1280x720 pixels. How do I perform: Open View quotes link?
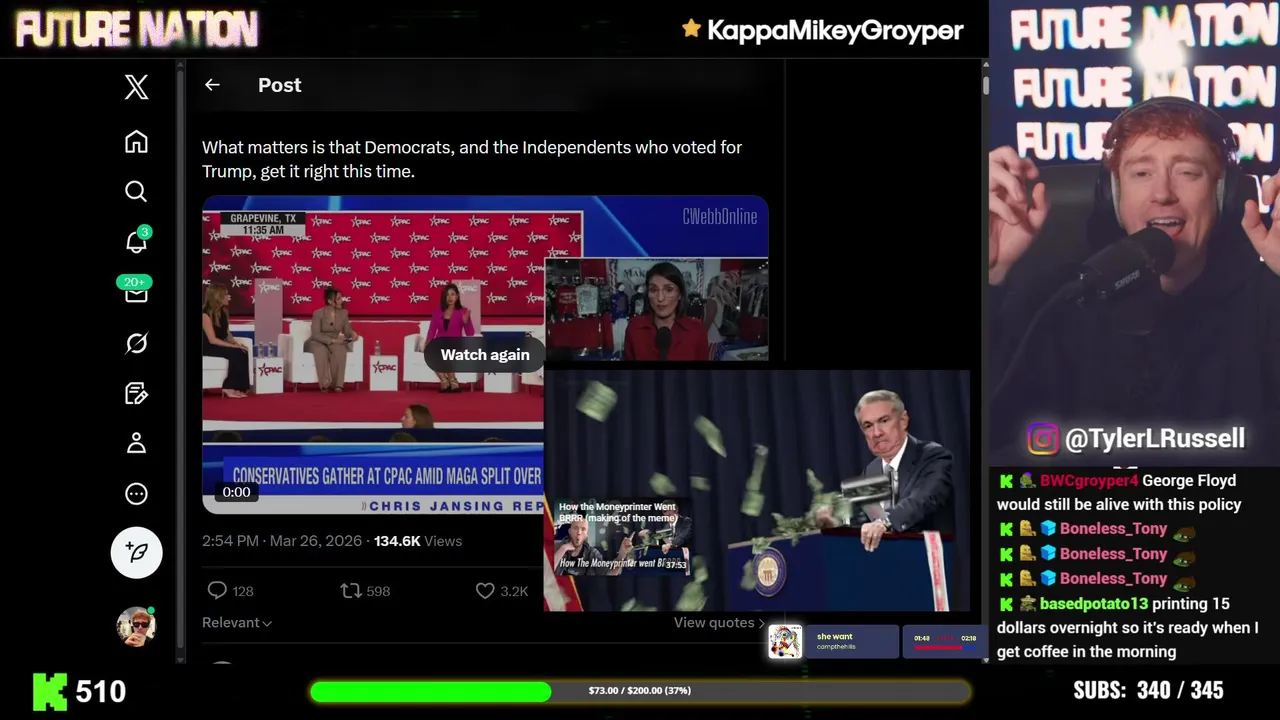[719, 622]
